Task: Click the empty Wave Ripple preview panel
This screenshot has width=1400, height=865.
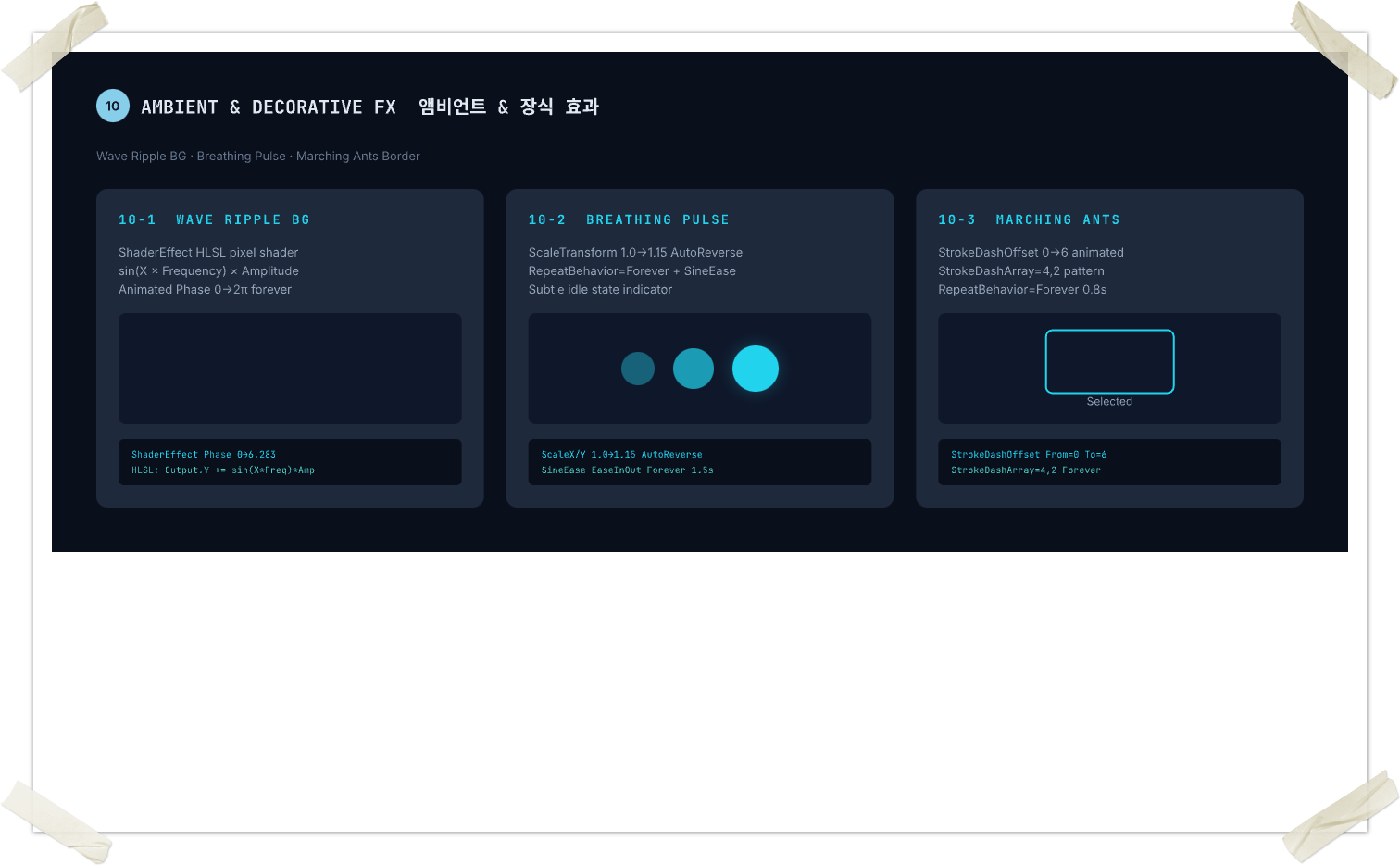Action: 290,369
